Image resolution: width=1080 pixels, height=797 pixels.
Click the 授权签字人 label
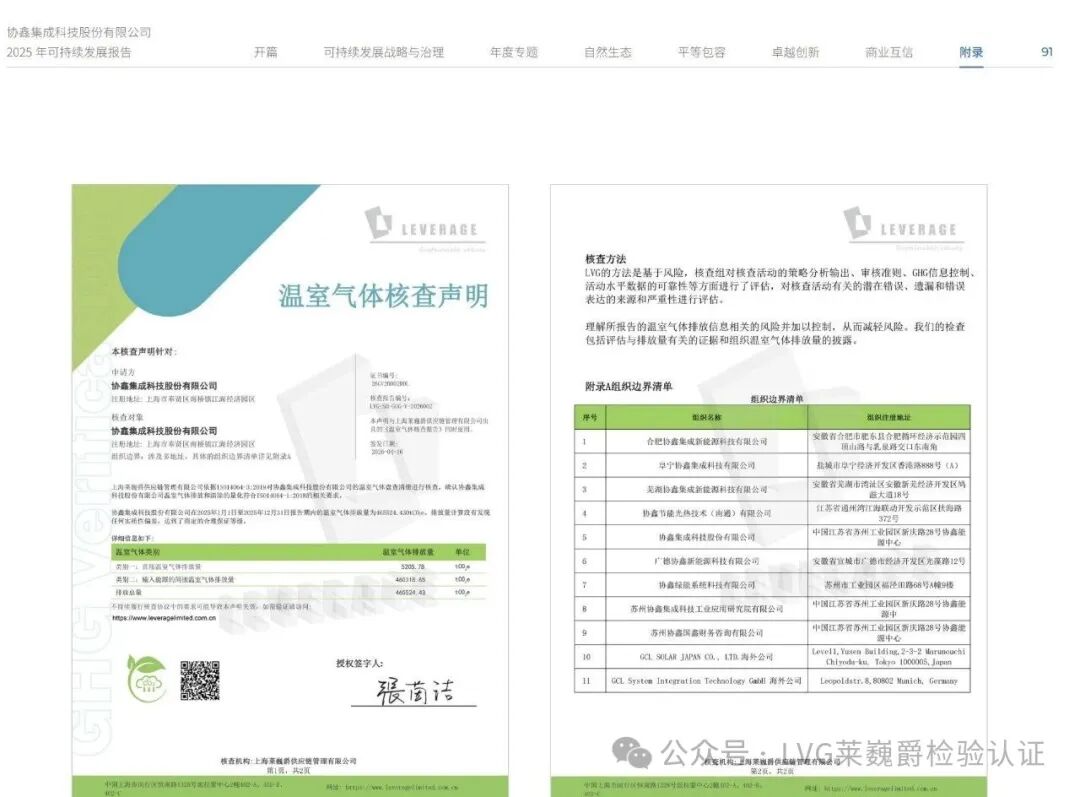click(x=359, y=663)
